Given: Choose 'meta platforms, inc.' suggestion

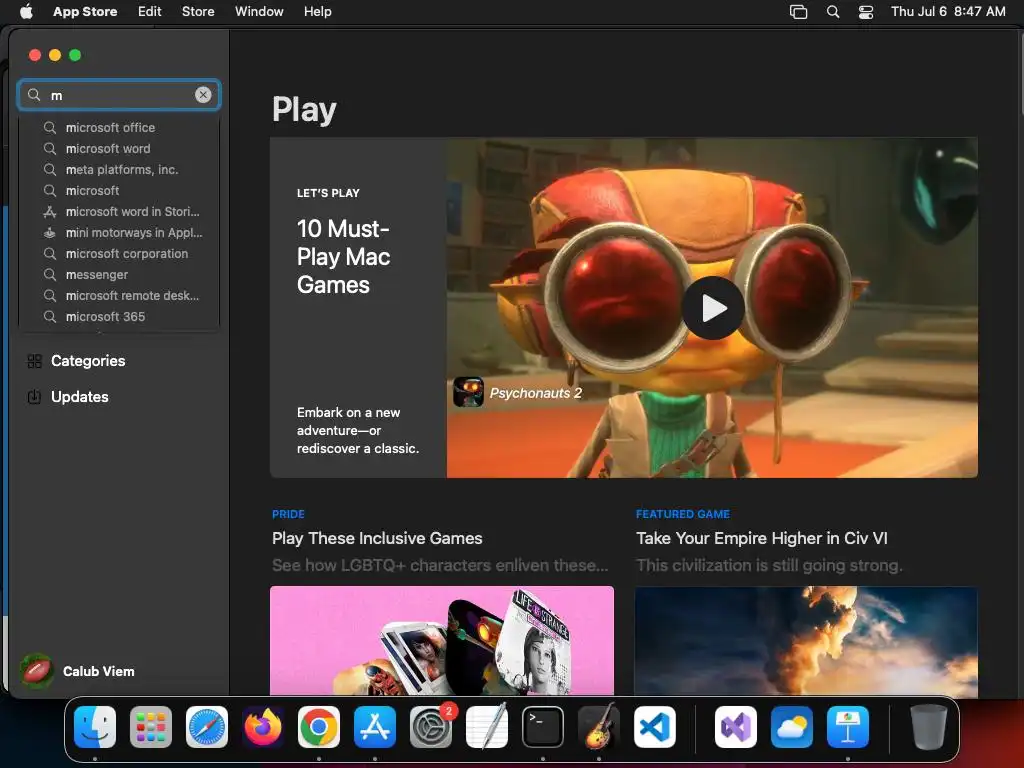Looking at the screenshot, I should [119, 169].
